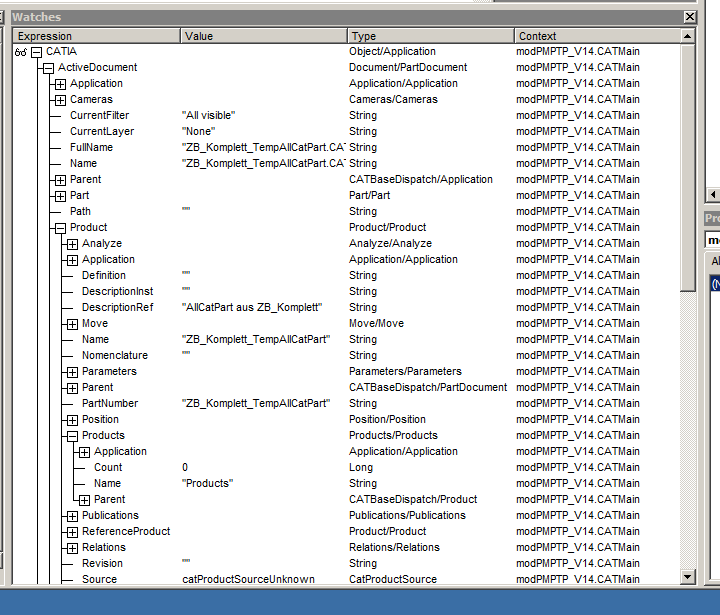Click the "Products" string value
720x615 pixels.
coord(208,483)
